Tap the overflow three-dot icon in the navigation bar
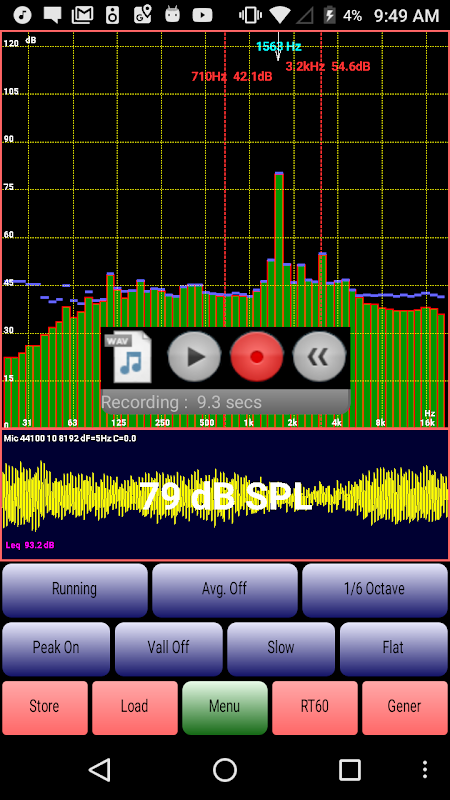The image size is (450, 800). point(425,769)
